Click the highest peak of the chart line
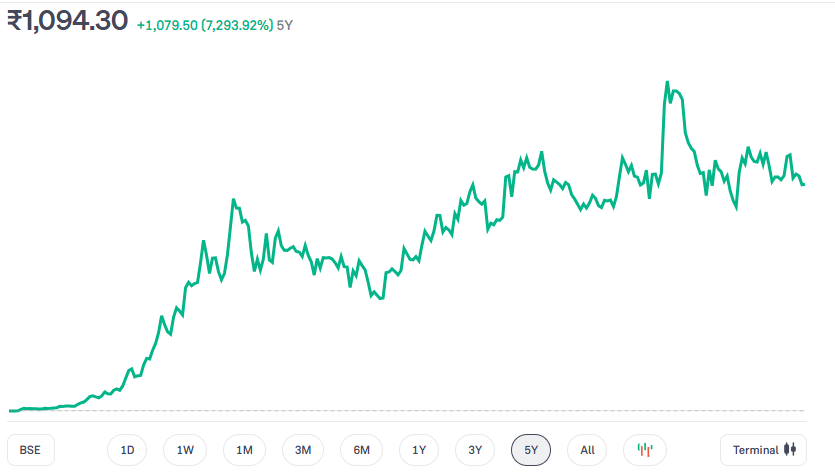The width and height of the screenshot is (835, 476). [667, 82]
